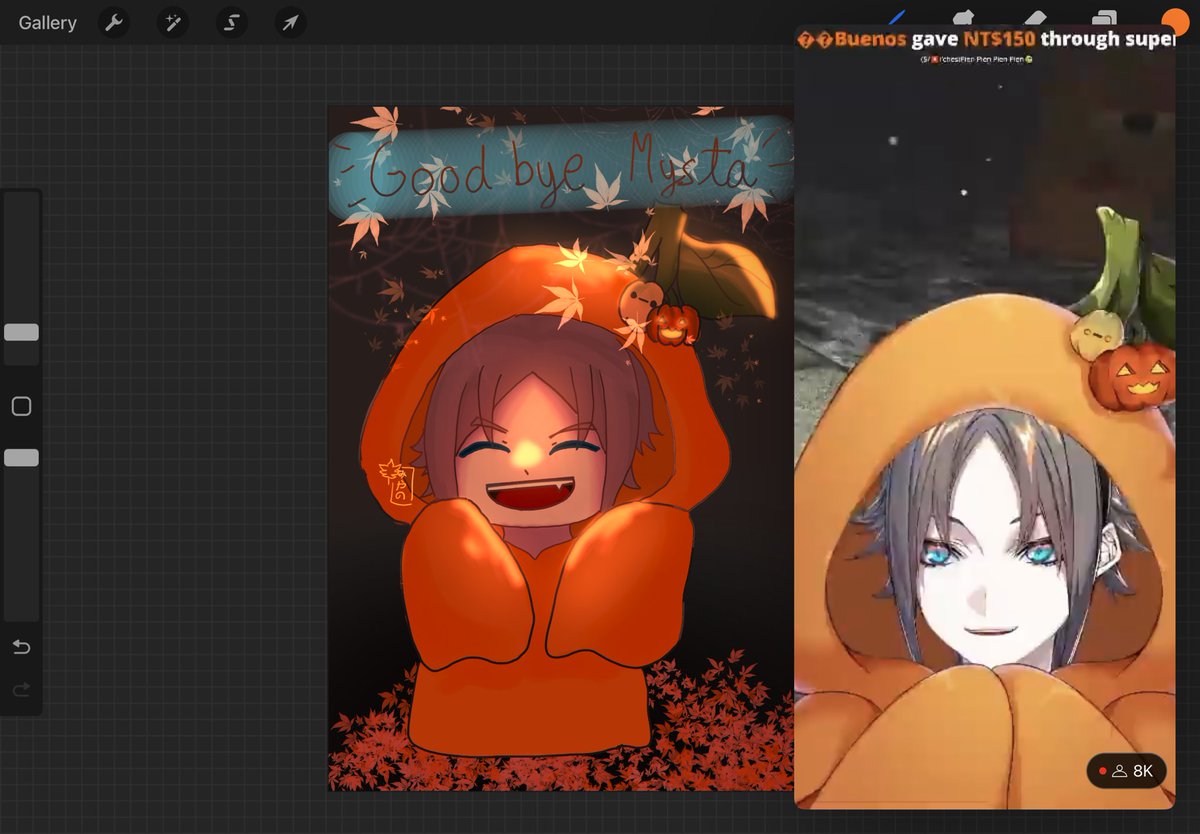1200x834 pixels.
Task: Tap the brush size slider handle
Action: (x=21, y=332)
